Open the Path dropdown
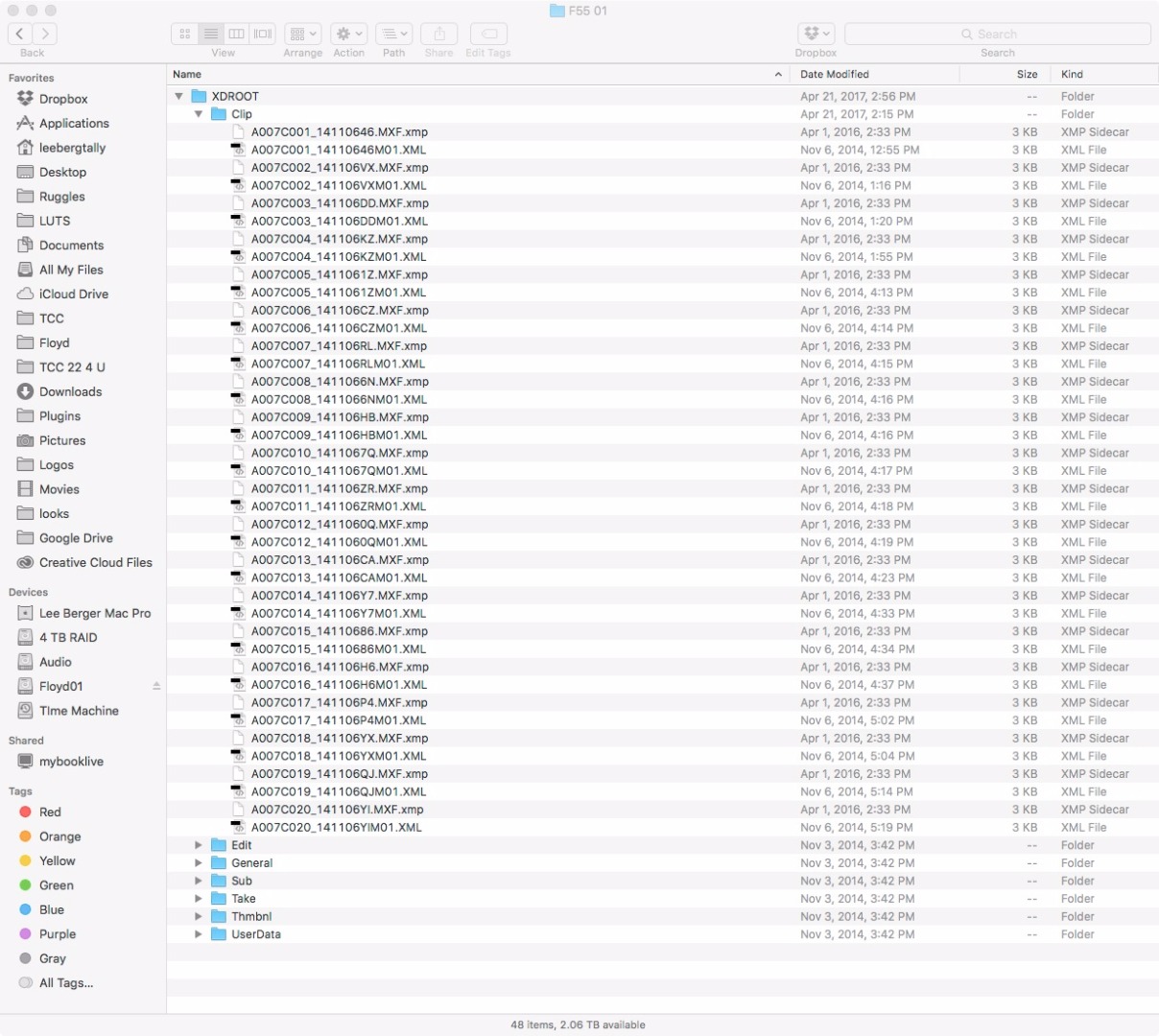This screenshot has width=1159, height=1036. [x=394, y=34]
